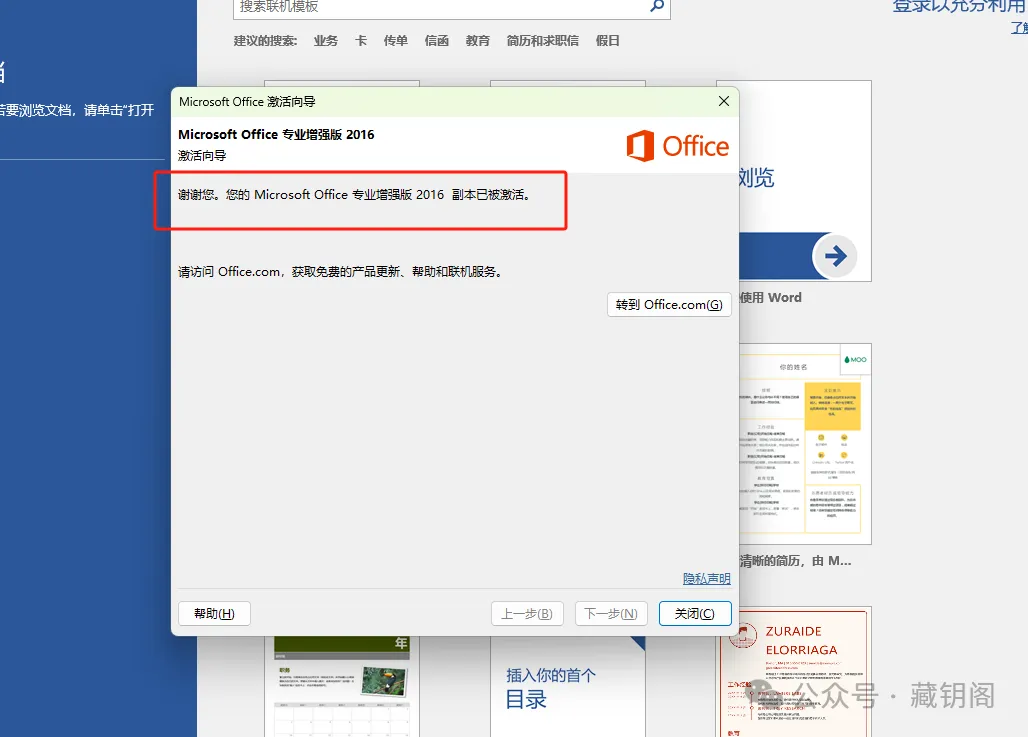Click 登录以充分利用 sign-in text
1028x737 pixels.
click(960, 6)
